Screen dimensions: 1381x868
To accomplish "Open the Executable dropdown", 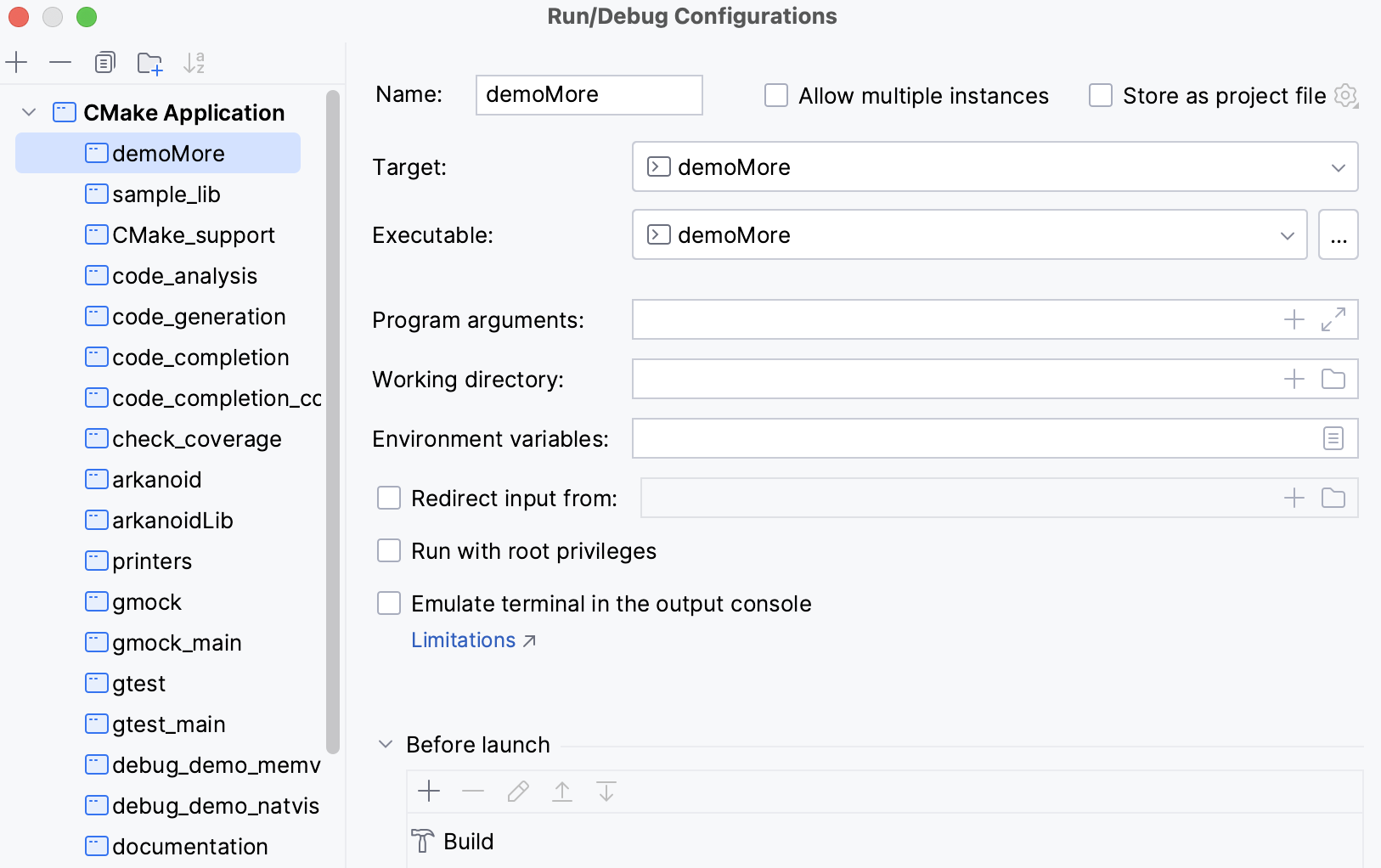I will (1287, 234).
